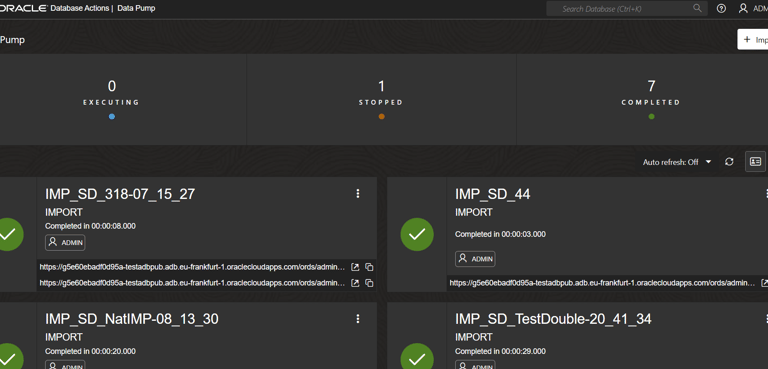Image resolution: width=768 pixels, height=369 pixels.
Task: Copy second URL of IMP_SD_318-07_15_27
Action: [369, 283]
